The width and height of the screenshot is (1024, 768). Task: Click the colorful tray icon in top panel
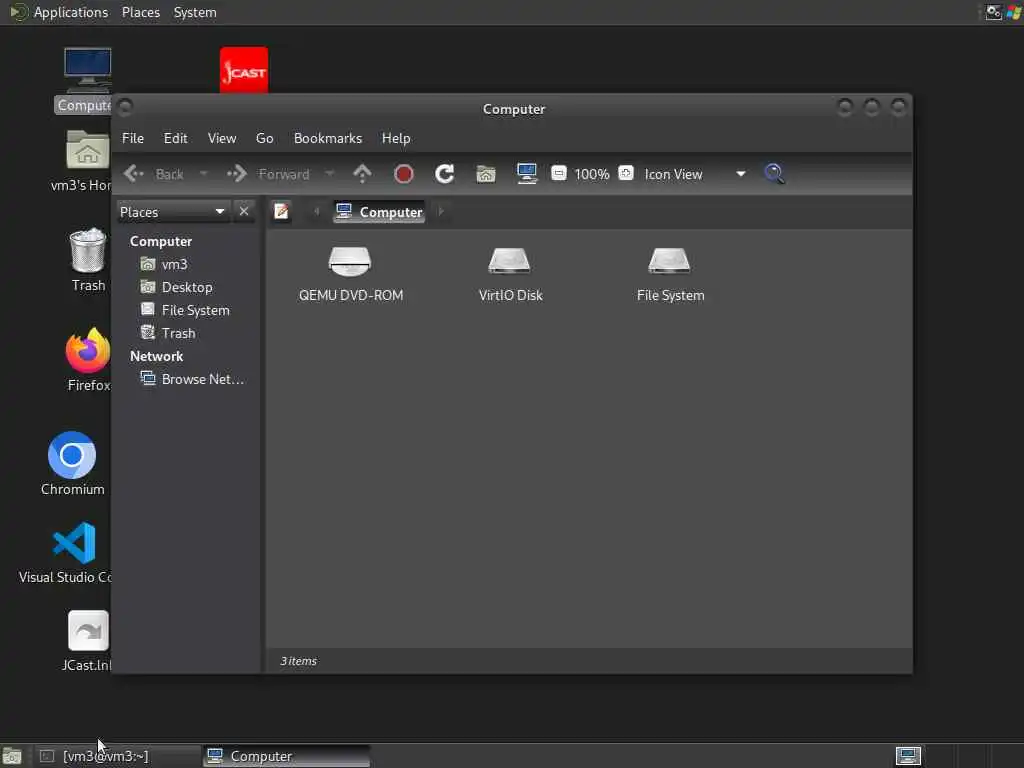tap(1014, 12)
